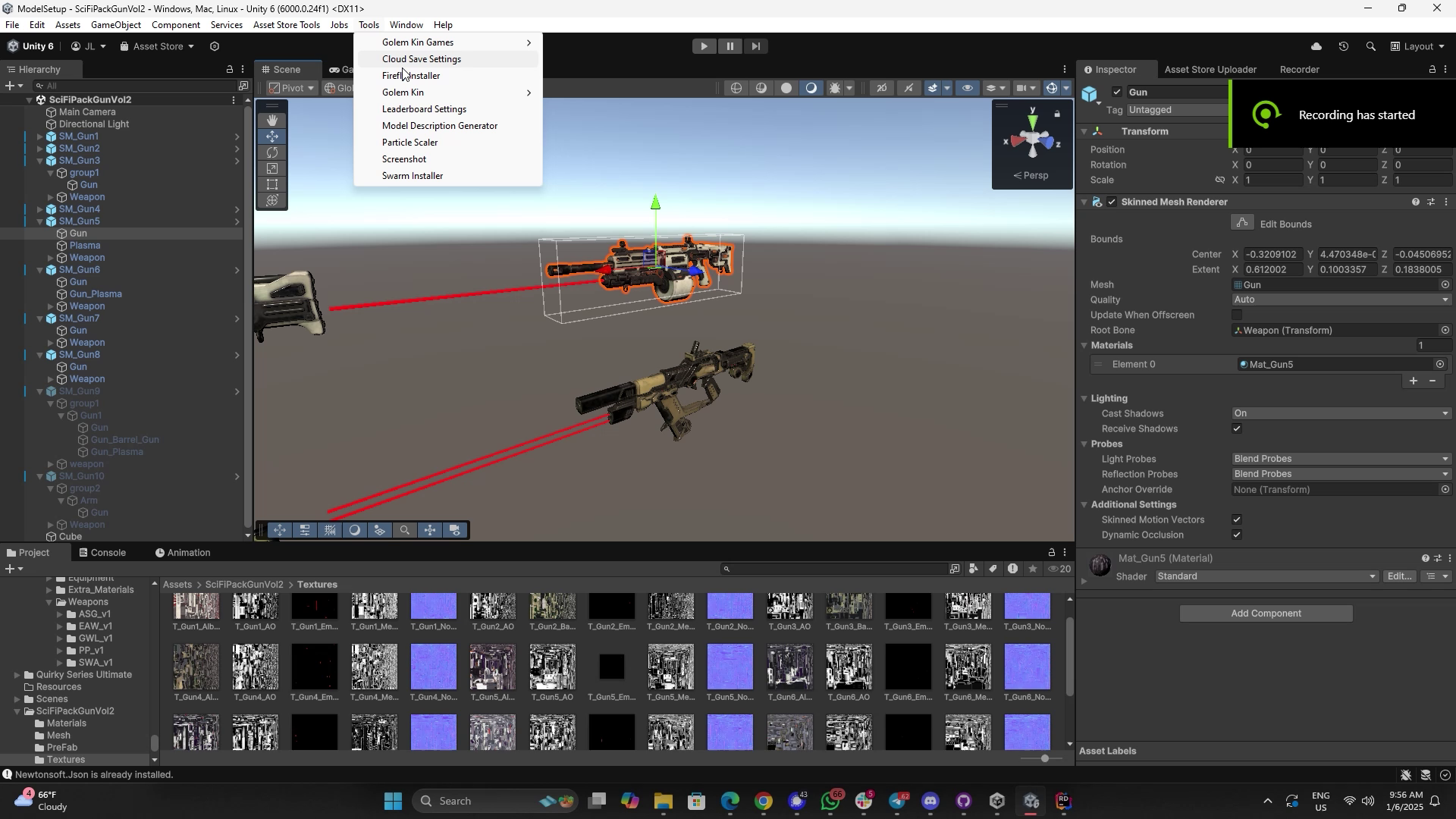Choose Model Description Generator menu item
Image resolution: width=1456 pixels, height=819 pixels.
tap(448, 126)
